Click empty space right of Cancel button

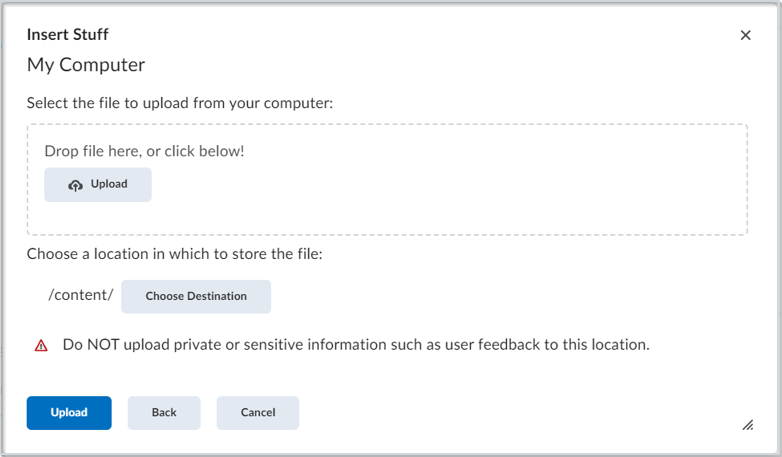[x=500, y=413]
